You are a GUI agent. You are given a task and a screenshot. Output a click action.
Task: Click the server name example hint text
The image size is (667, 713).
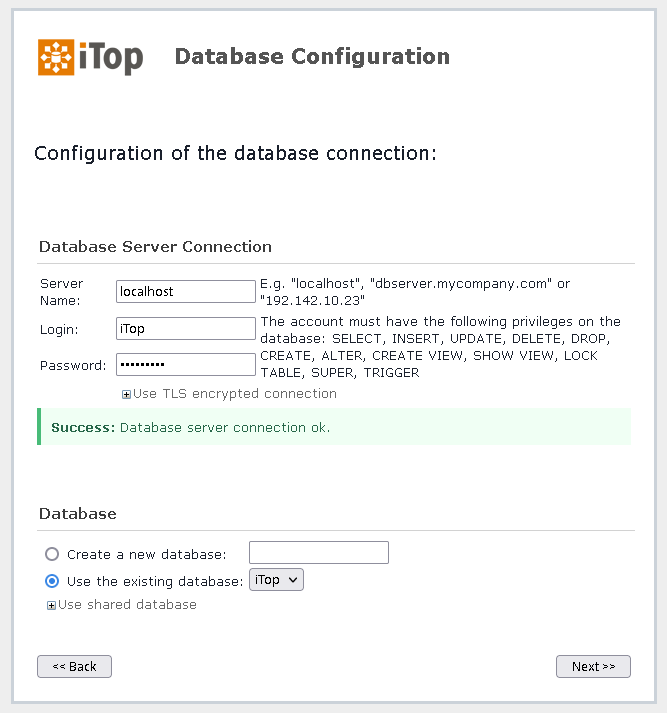point(415,292)
